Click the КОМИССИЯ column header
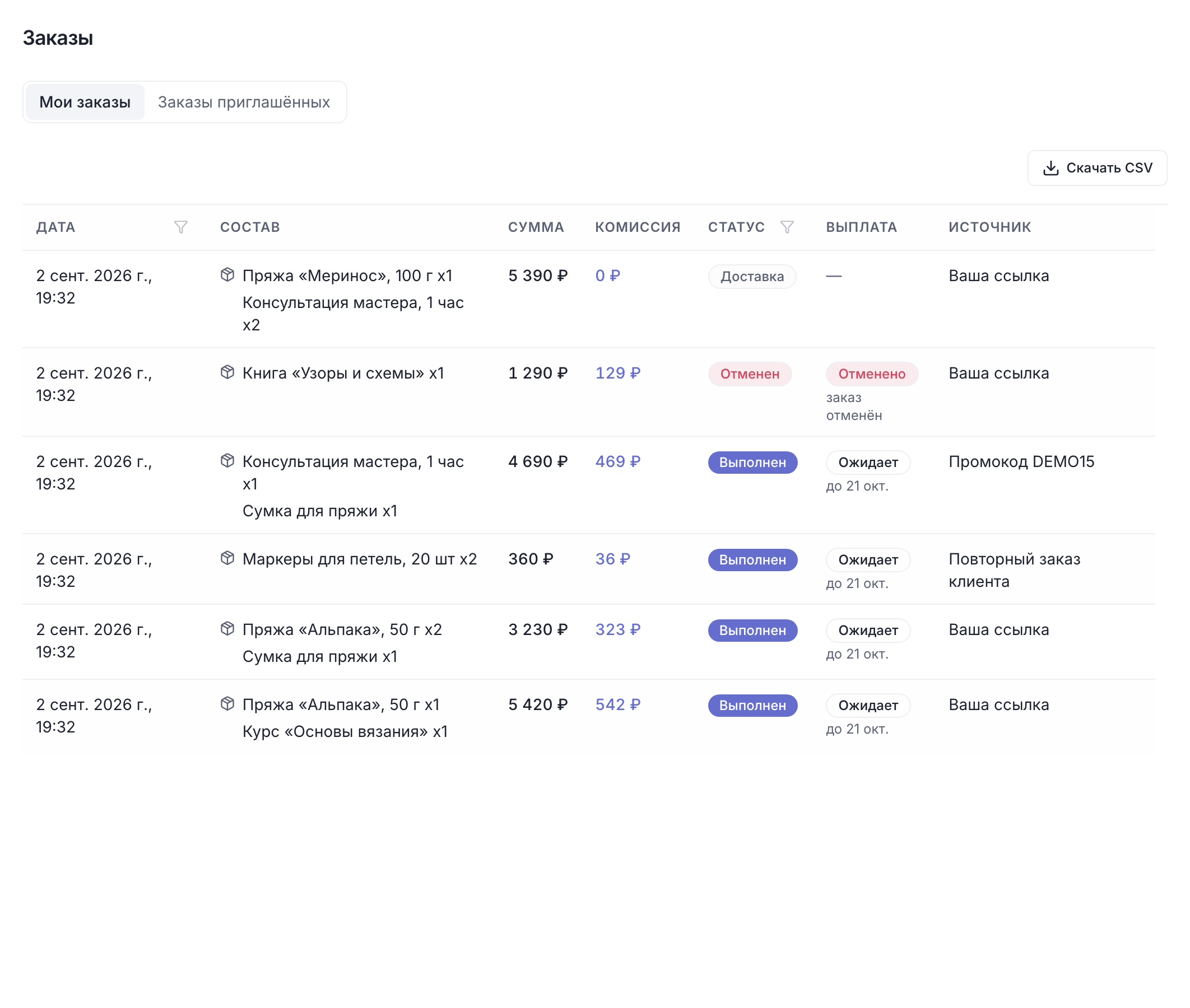Screen dimensions: 1190x1008 pos(637,227)
